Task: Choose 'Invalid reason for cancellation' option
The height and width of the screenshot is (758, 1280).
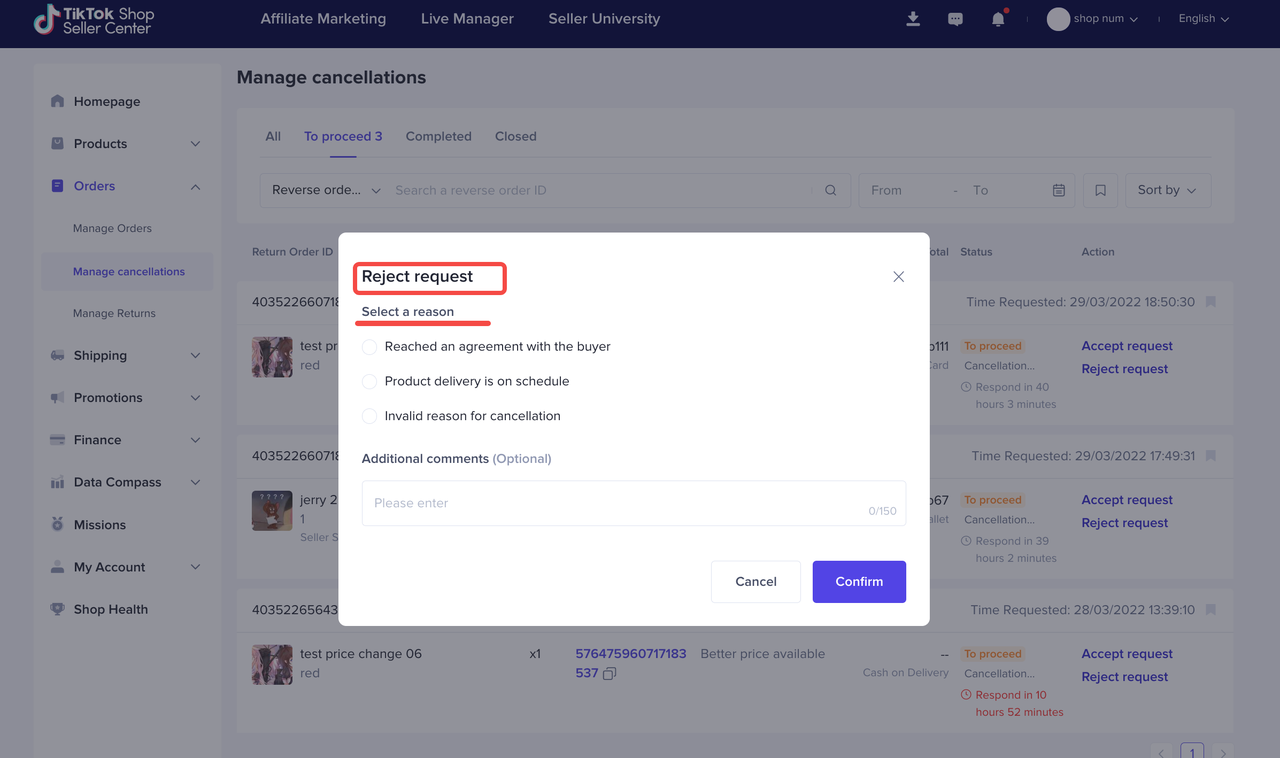Action: [x=370, y=416]
